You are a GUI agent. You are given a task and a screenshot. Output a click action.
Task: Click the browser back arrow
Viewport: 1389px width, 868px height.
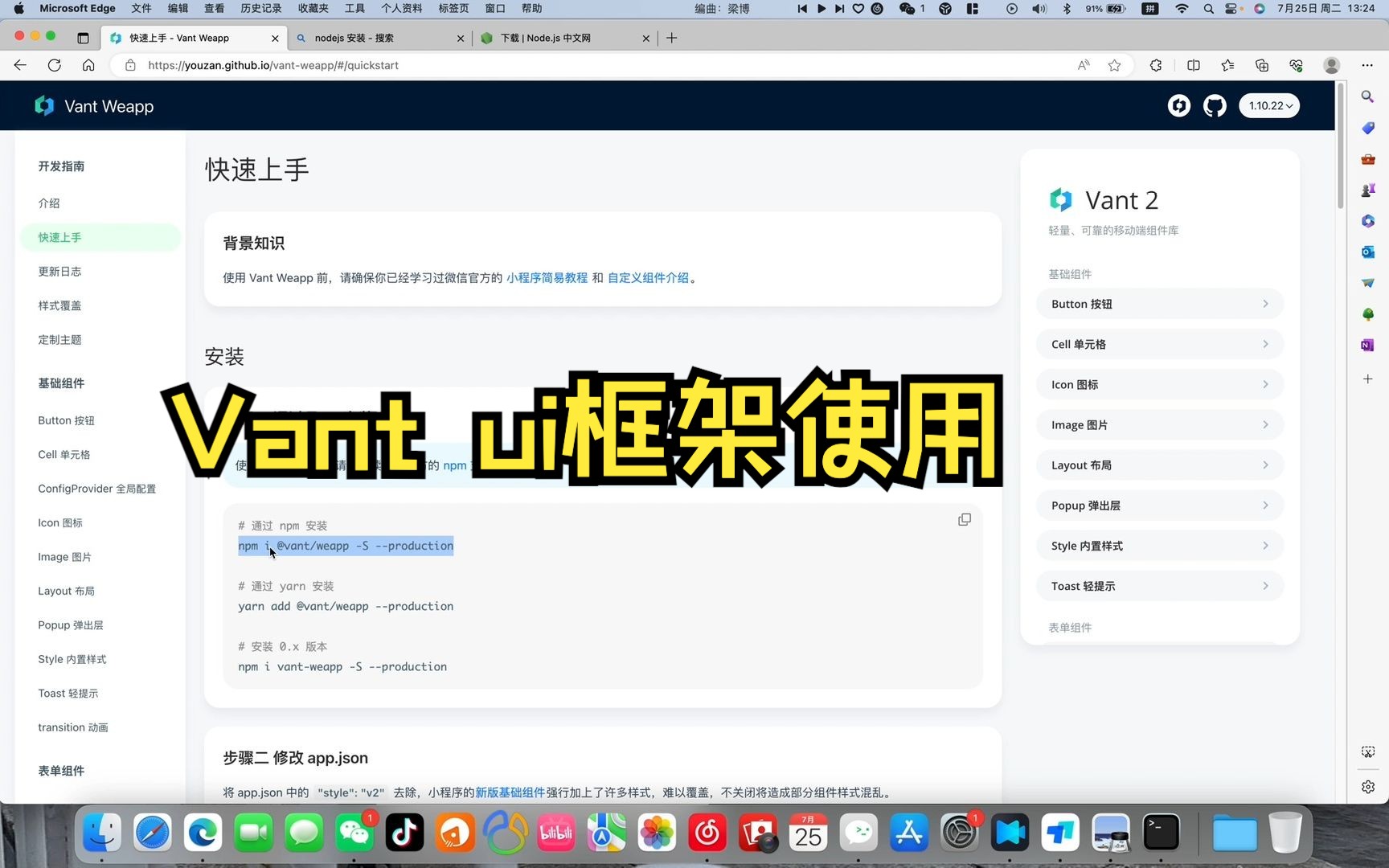(20, 65)
